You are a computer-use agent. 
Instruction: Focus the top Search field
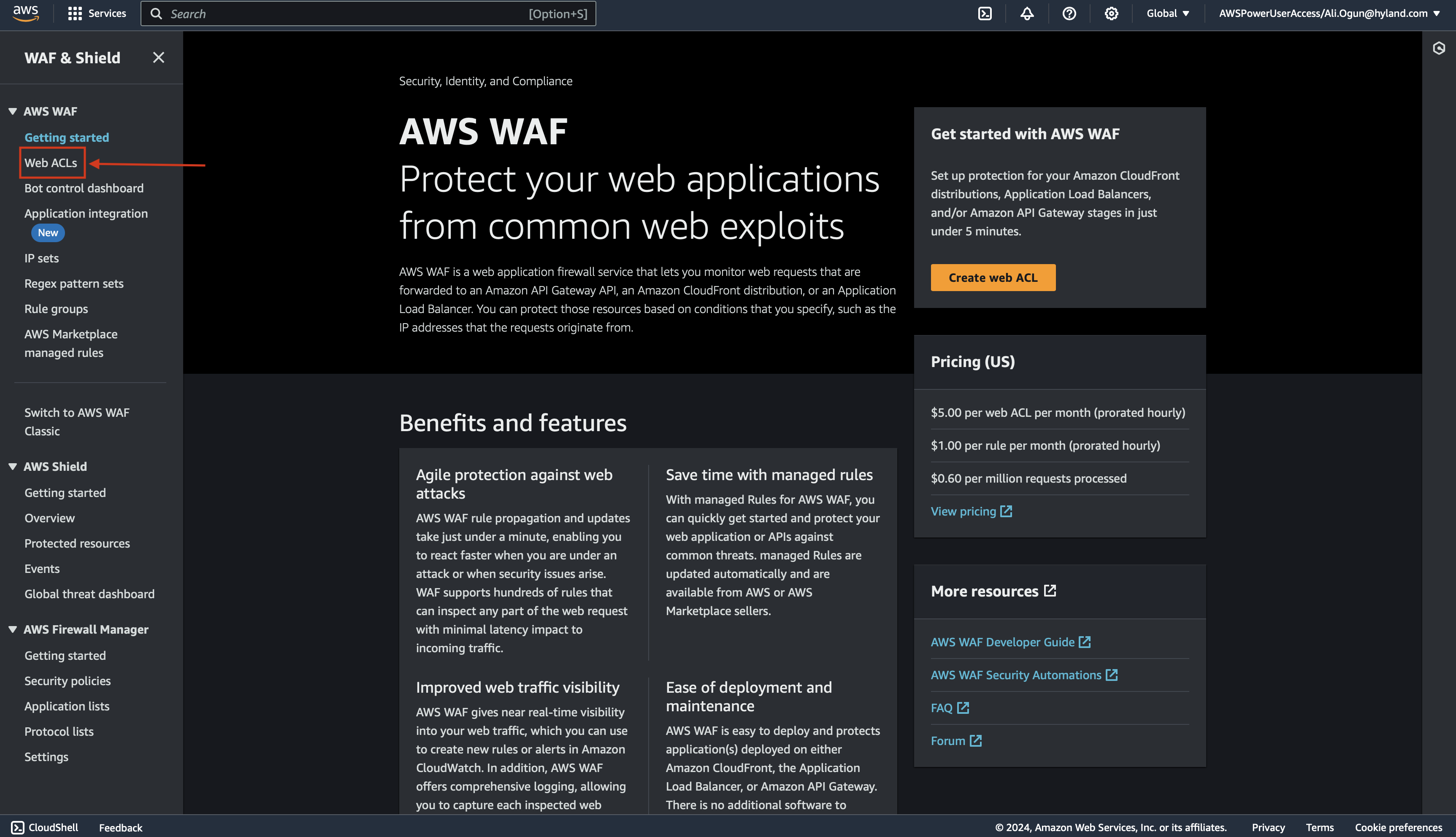[x=368, y=13]
